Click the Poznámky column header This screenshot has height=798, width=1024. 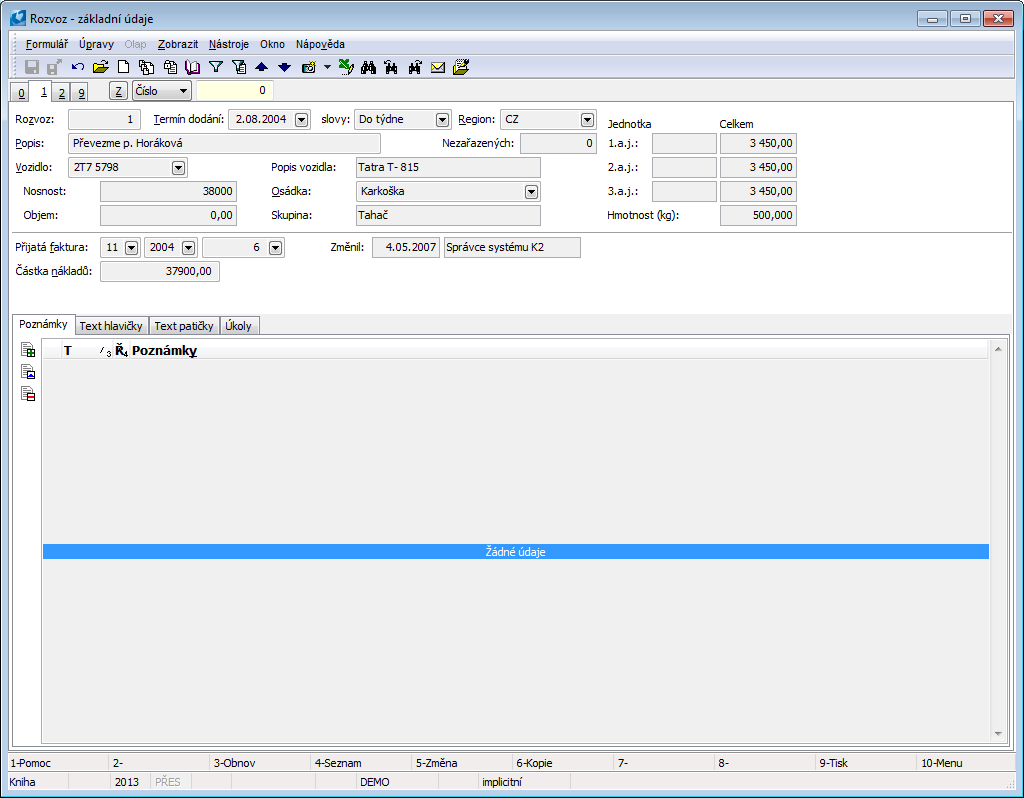[x=165, y=351]
